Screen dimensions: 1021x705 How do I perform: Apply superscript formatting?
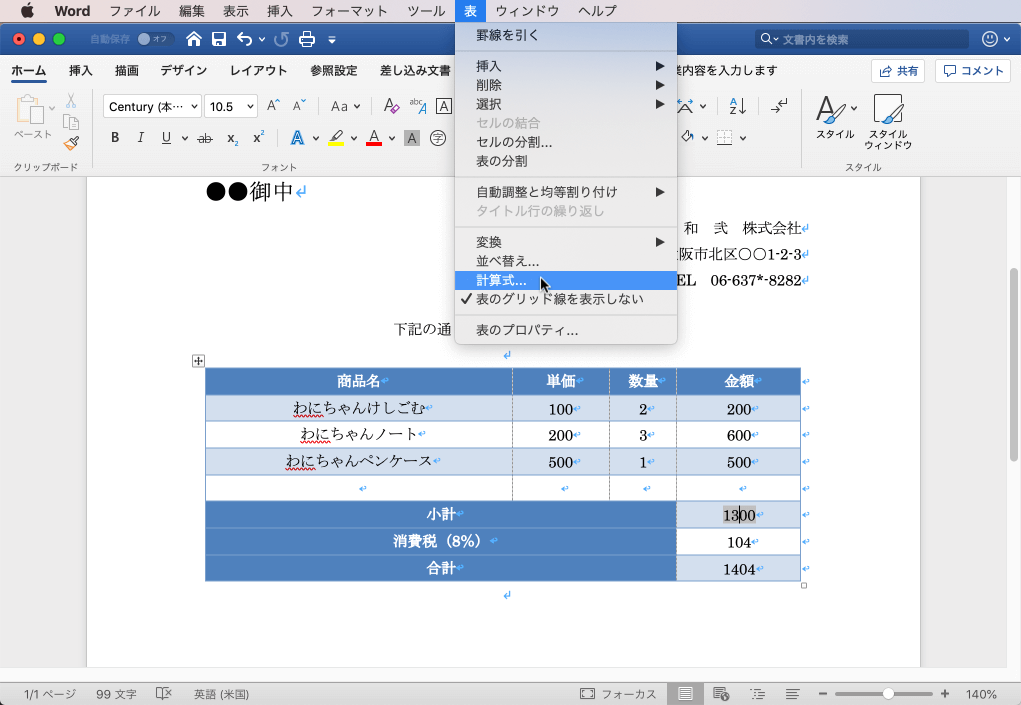(259, 137)
